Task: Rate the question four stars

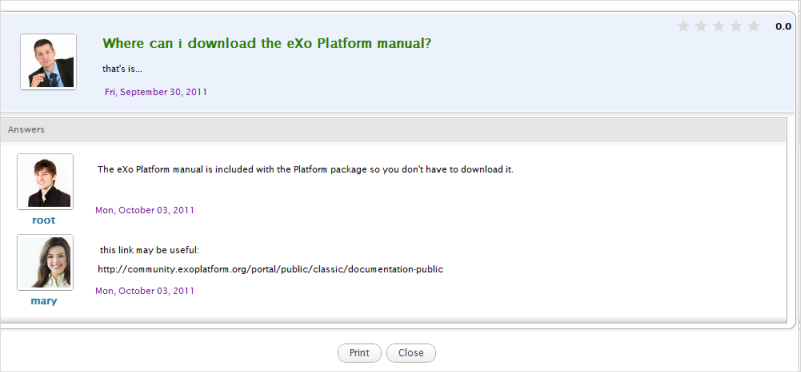Action: (736, 26)
